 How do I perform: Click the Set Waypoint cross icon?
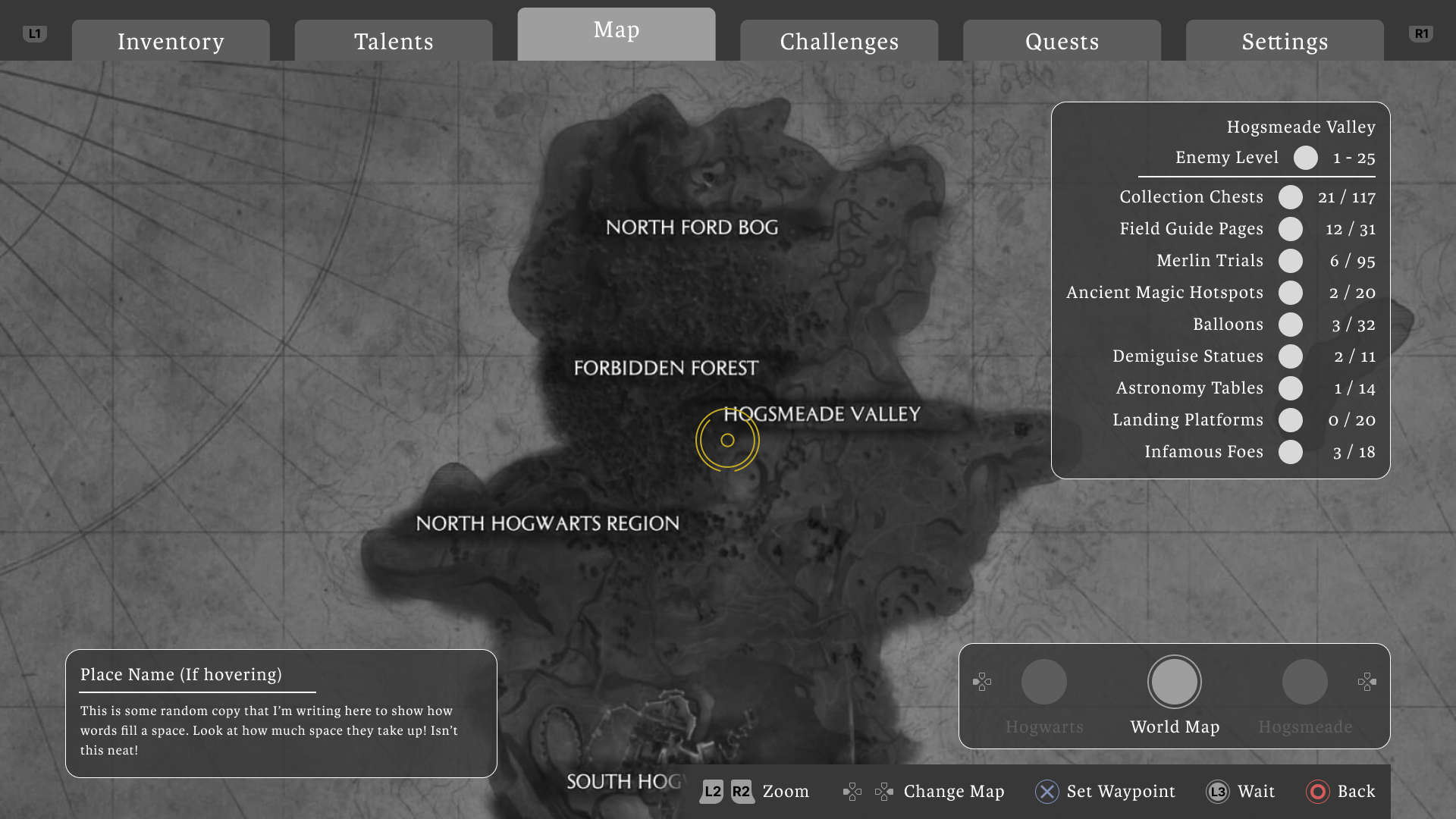tap(1047, 792)
